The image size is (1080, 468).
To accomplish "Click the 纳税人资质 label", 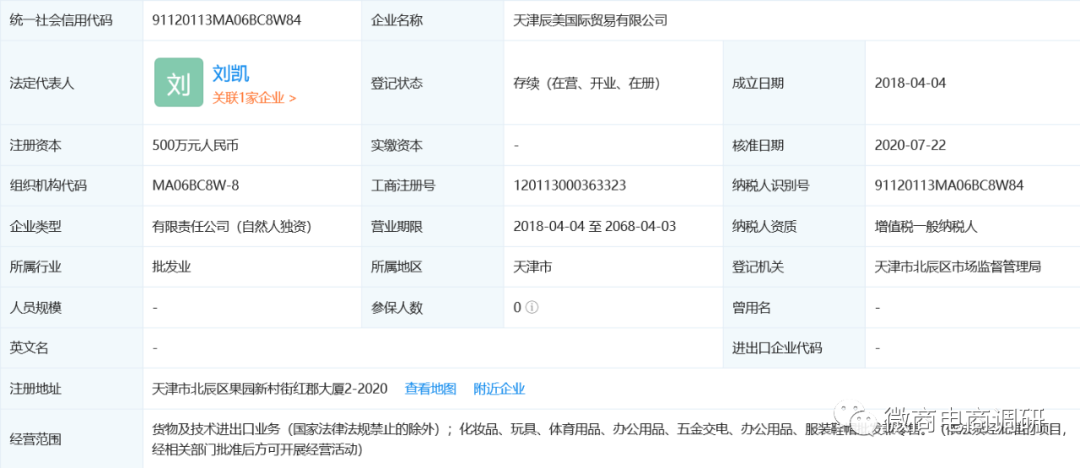I will pyautogui.click(x=765, y=226).
